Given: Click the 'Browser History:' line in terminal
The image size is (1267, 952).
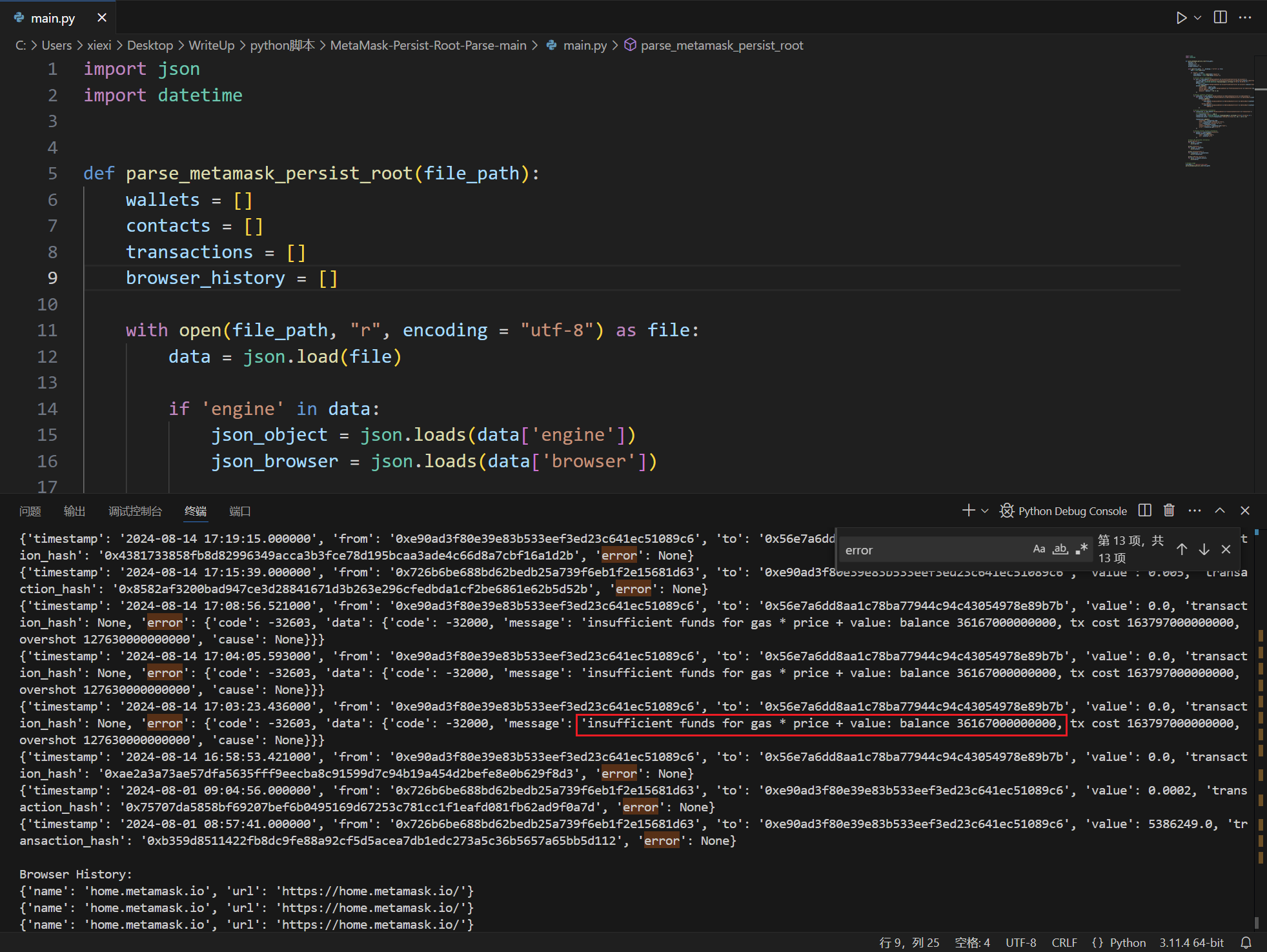Looking at the screenshot, I should click(76, 874).
